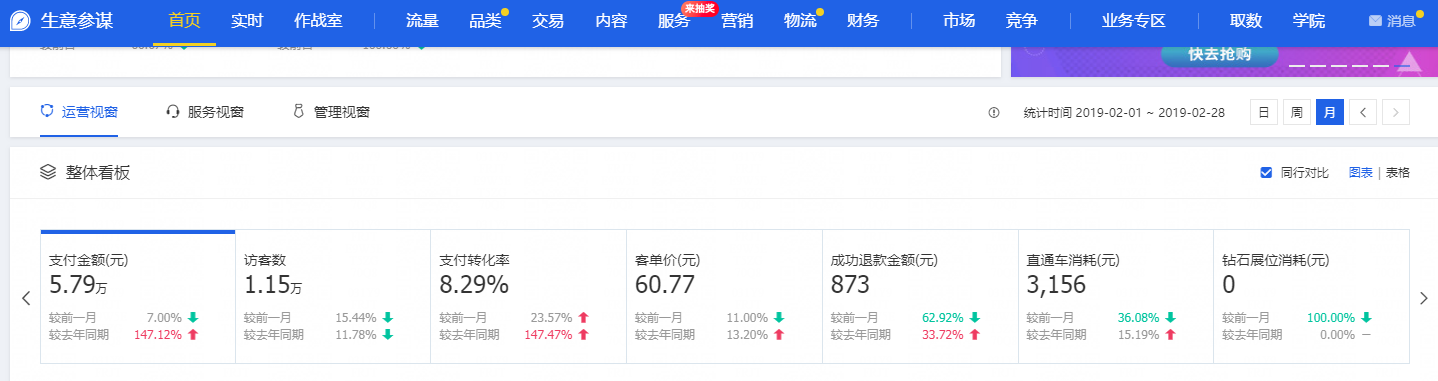Show more metric cards with right arrow
Viewport: 1438px width, 381px height.
pyautogui.click(x=1423, y=298)
